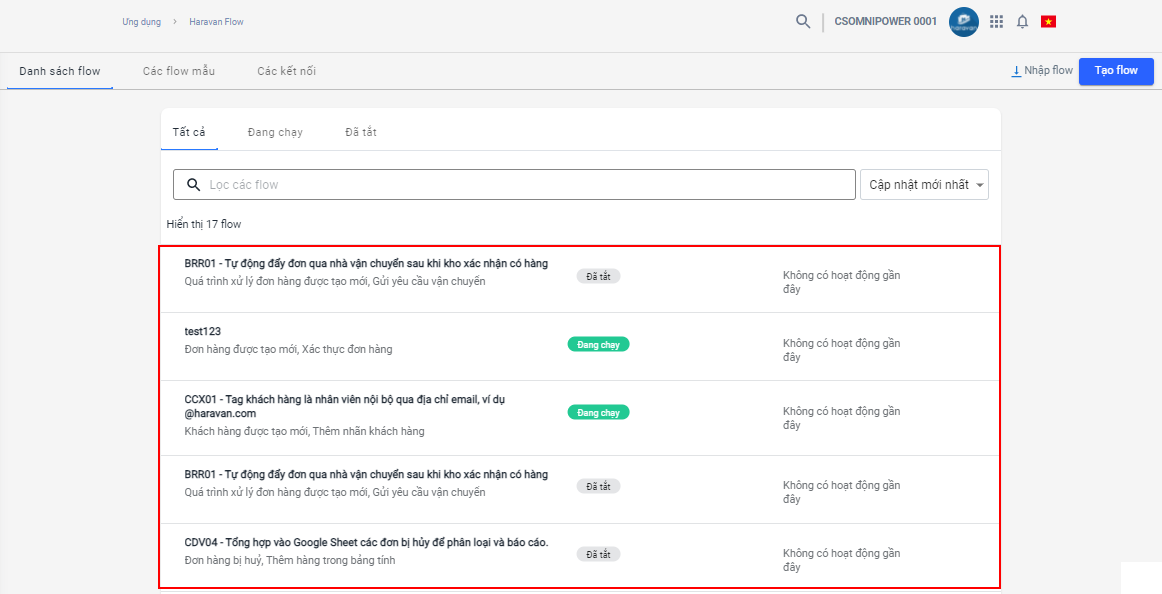Go to Ứng dụng breadcrumb
Viewport: 1162px width, 594px height.
click(142, 22)
